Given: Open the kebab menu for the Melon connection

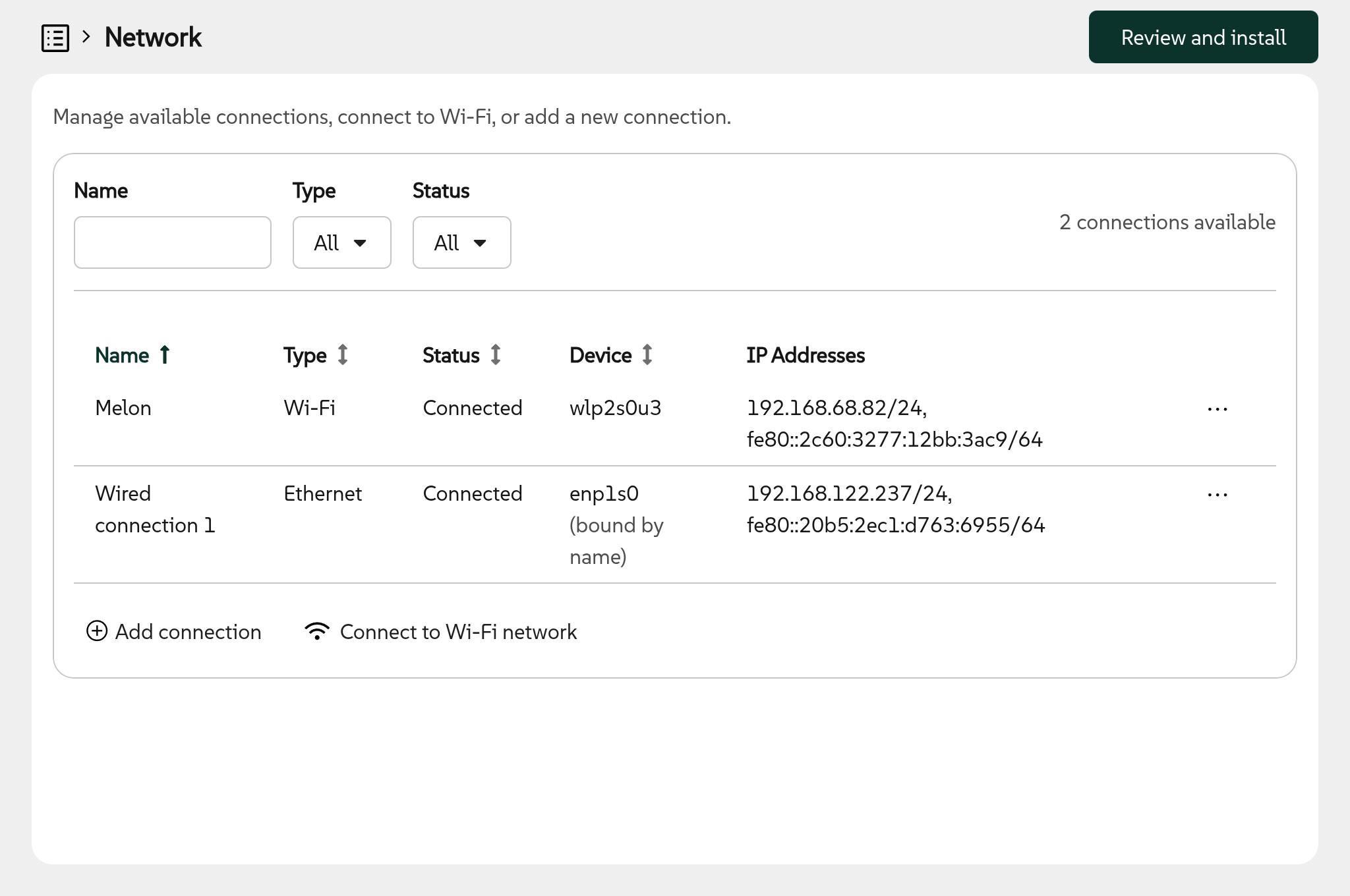Looking at the screenshot, I should 1217,408.
